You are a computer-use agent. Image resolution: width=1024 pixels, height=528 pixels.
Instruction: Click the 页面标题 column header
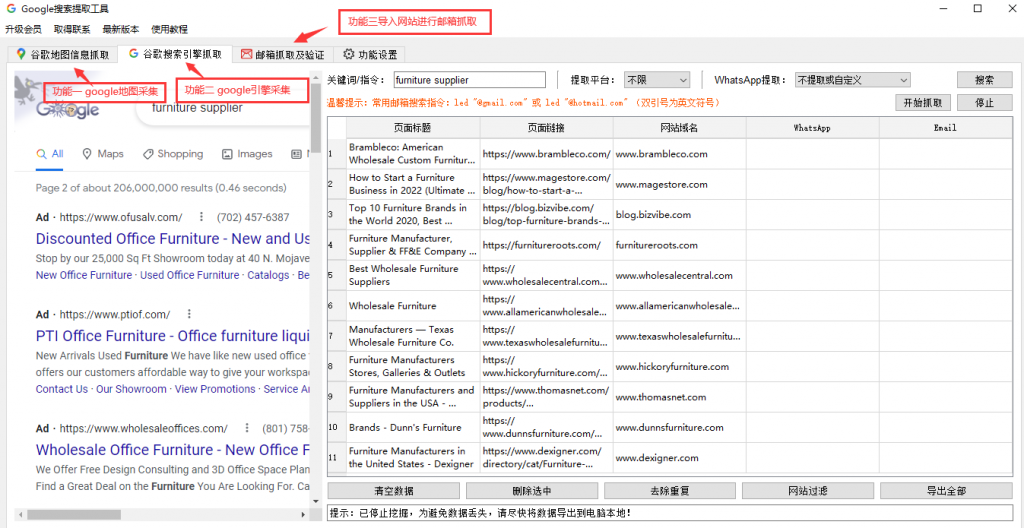[413, 128]
